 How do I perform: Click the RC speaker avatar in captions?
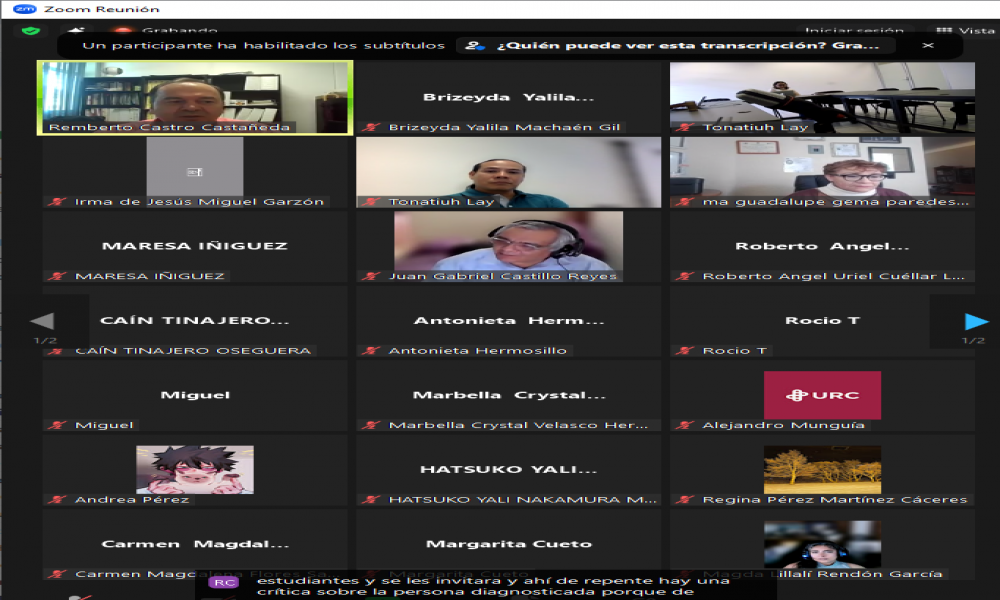224,582
